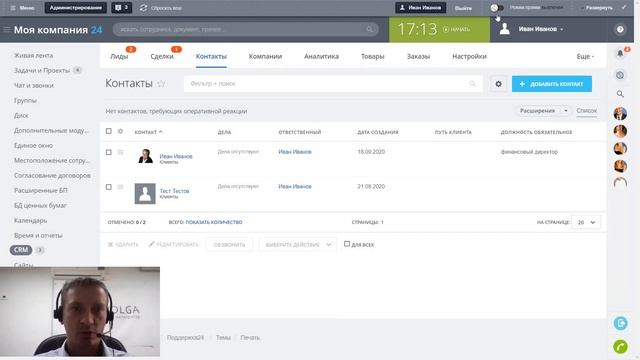Open the На странице 20 dropdown
The width and height of the screenshot is (640, 360).
pyautogui.click(x=586, y=222)
